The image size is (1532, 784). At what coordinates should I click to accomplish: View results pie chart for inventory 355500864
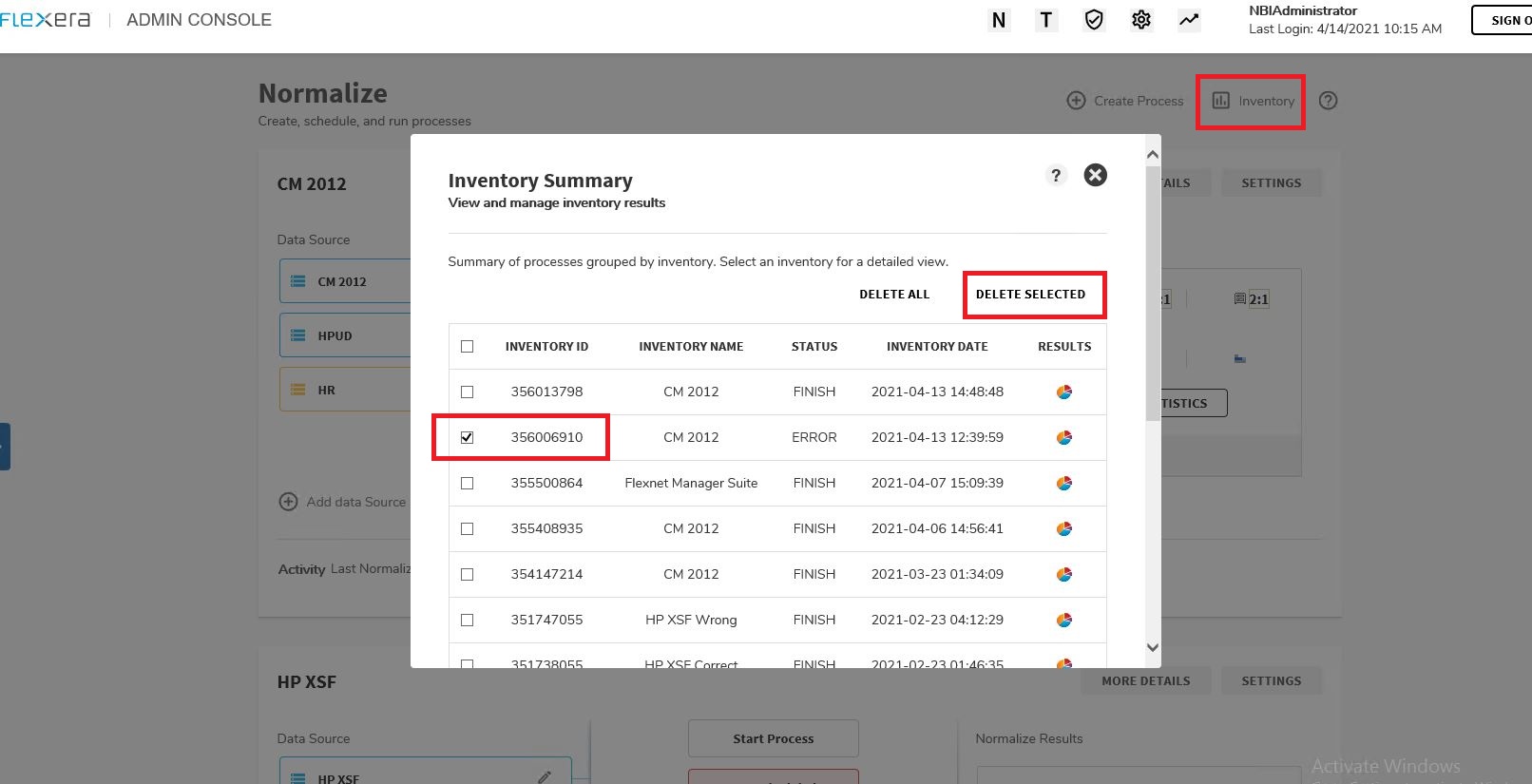click(1064, 483)
